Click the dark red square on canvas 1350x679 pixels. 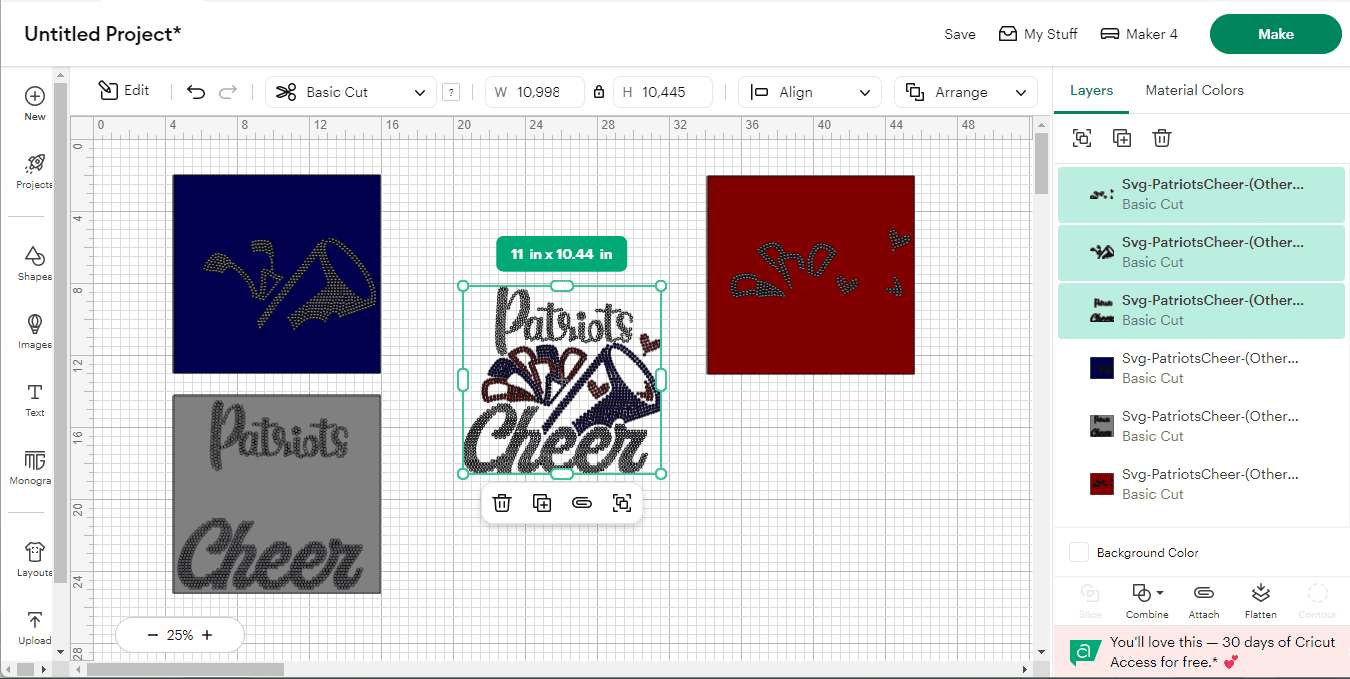pyautogui.click(x=811, y=275)
